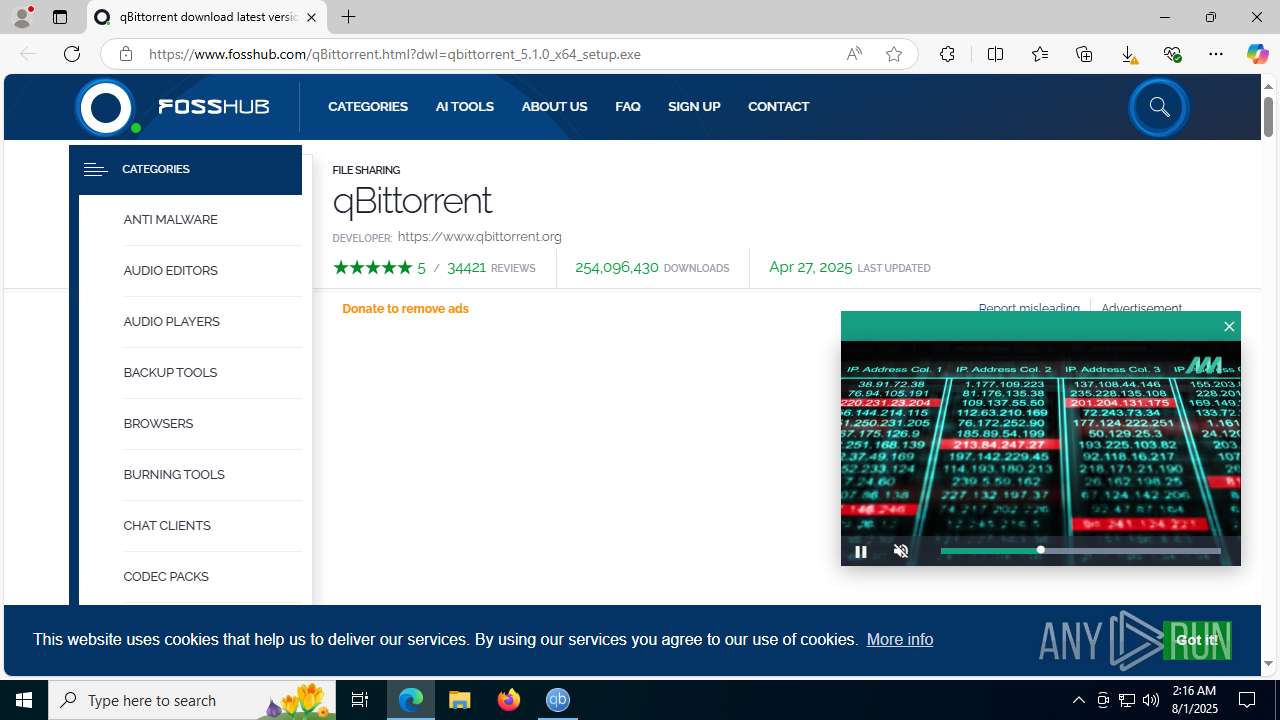
Task: Open the Favorites list icon
Action: pos(1040,54)
